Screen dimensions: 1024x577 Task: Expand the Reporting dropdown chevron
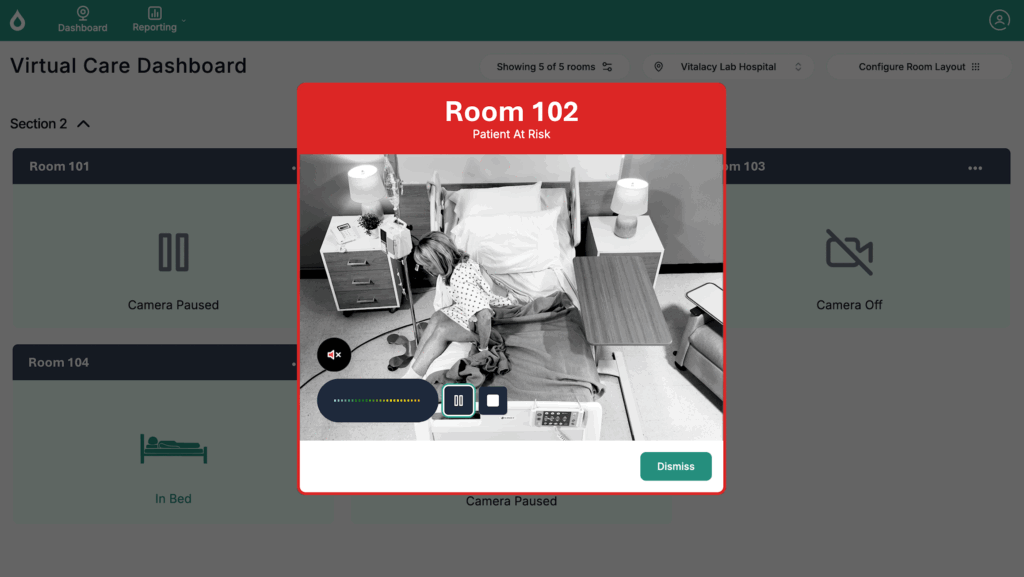pyautogui.click(x=184, y=21)
